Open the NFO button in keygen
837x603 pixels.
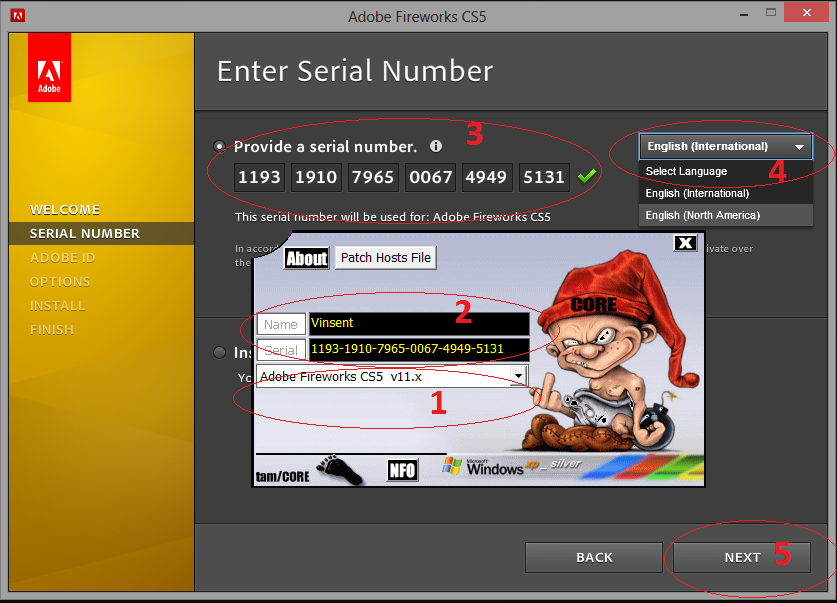pyautogui.click(x=402, y=471)
